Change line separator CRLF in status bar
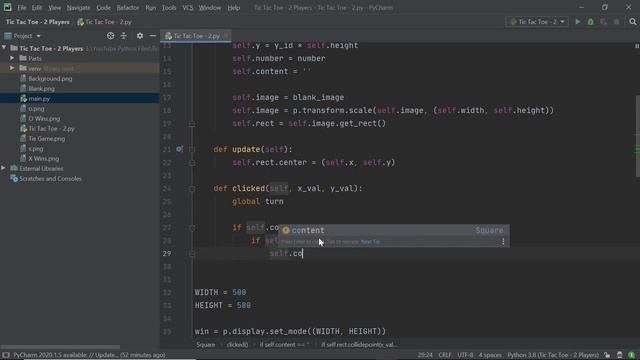This screenshot has width=640, height=360. (444, 355)
